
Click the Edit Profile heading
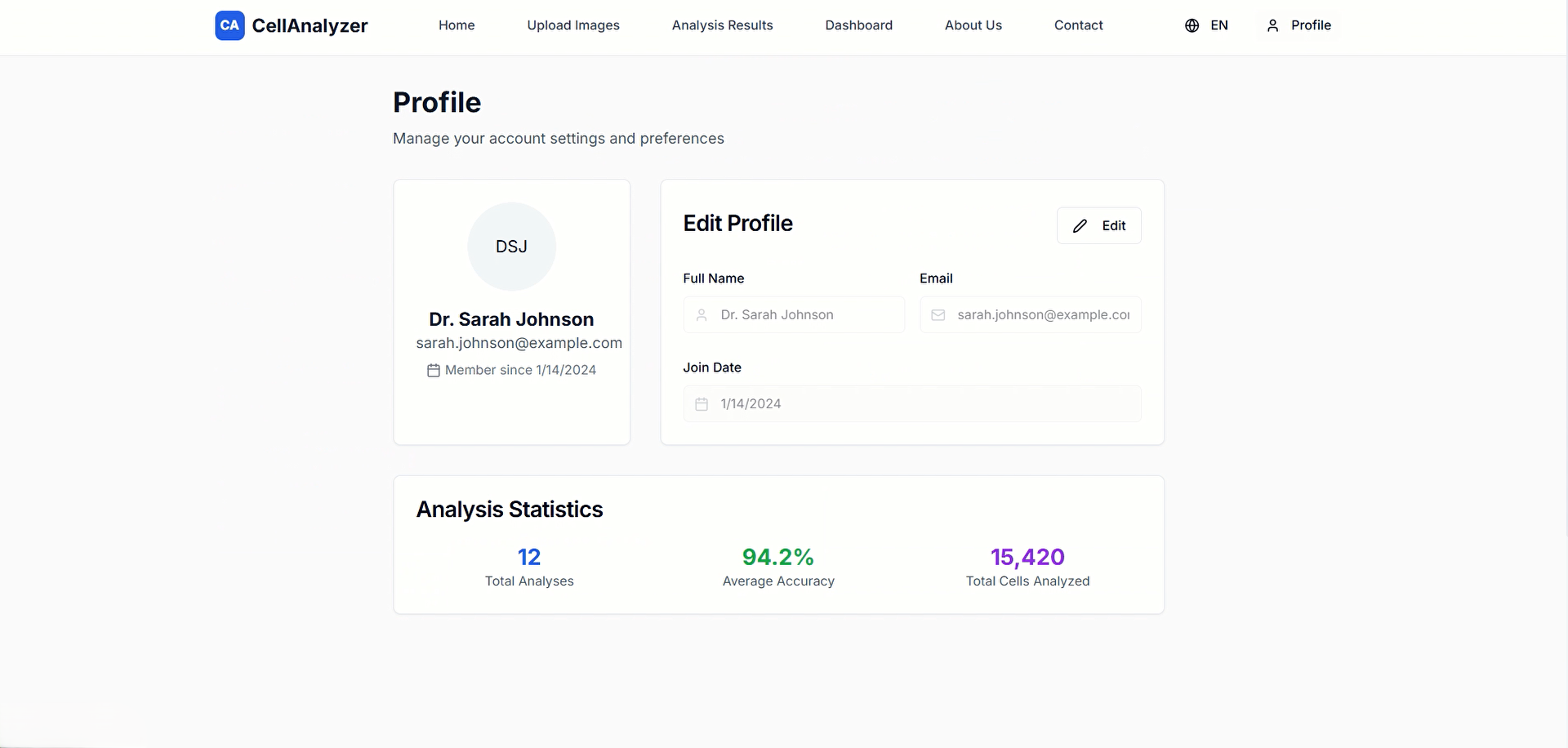coord(738,224)
